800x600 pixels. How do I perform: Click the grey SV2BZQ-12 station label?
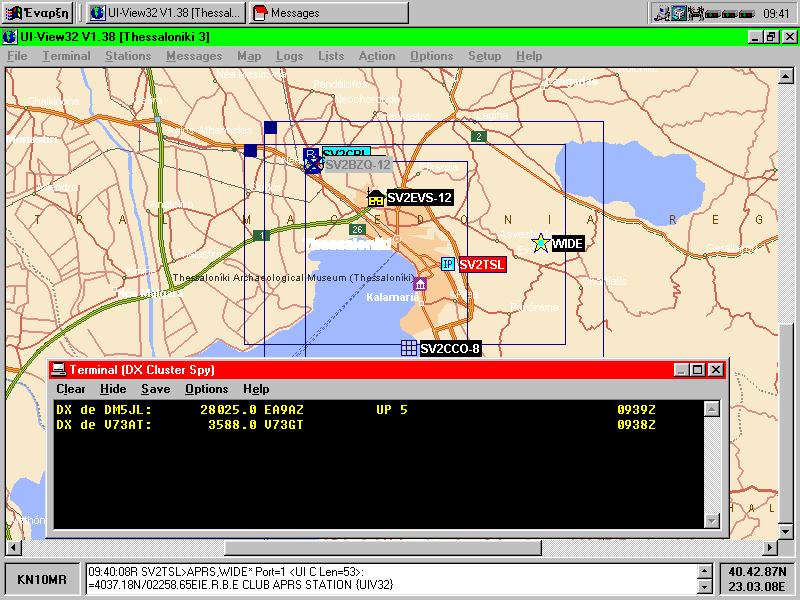358,165
